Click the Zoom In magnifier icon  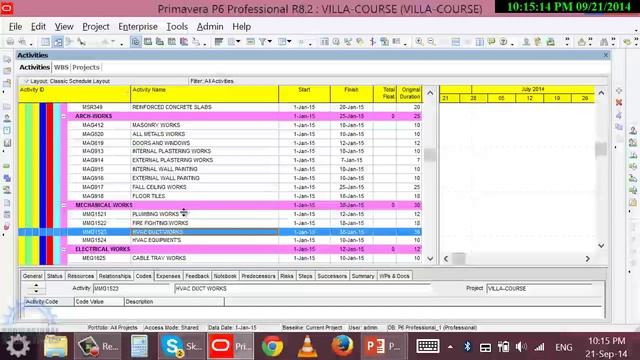pyautogui.click(x=419, y=41)
